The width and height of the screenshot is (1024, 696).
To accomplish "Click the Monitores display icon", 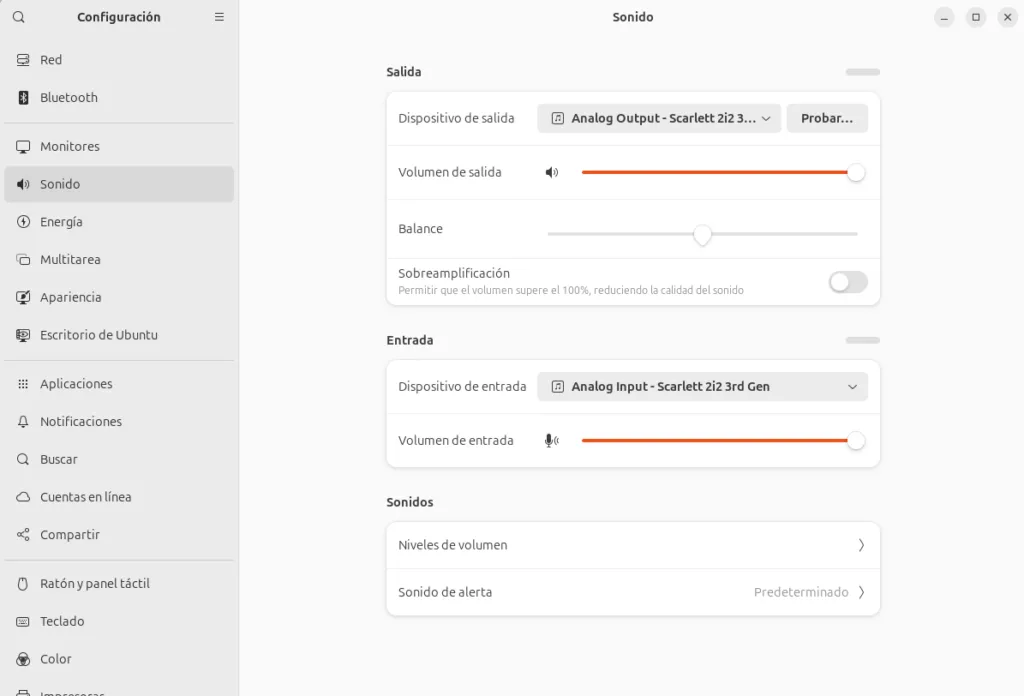I will click(x=23, y=146).
